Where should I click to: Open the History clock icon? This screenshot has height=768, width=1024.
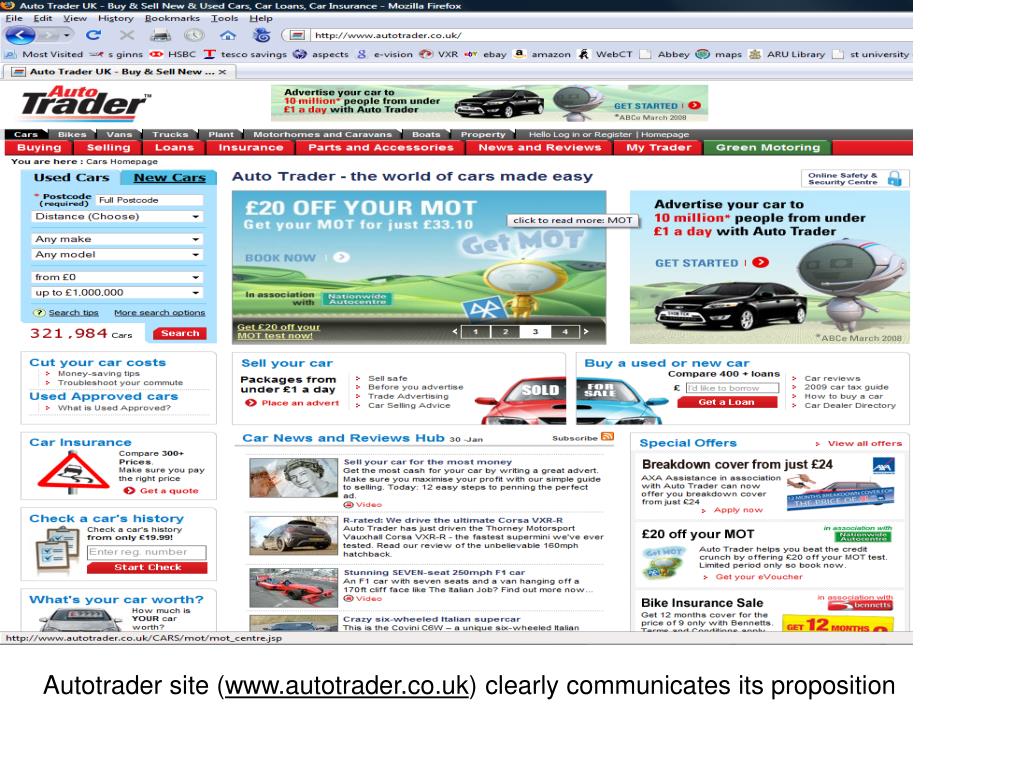click(194, 35)
